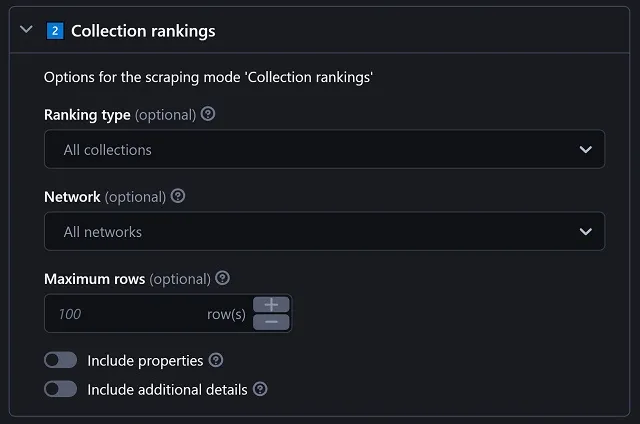Viewport: 640px width, 424px height.
Task: Click the Collection rankings section title
Action: coord(143,31)
